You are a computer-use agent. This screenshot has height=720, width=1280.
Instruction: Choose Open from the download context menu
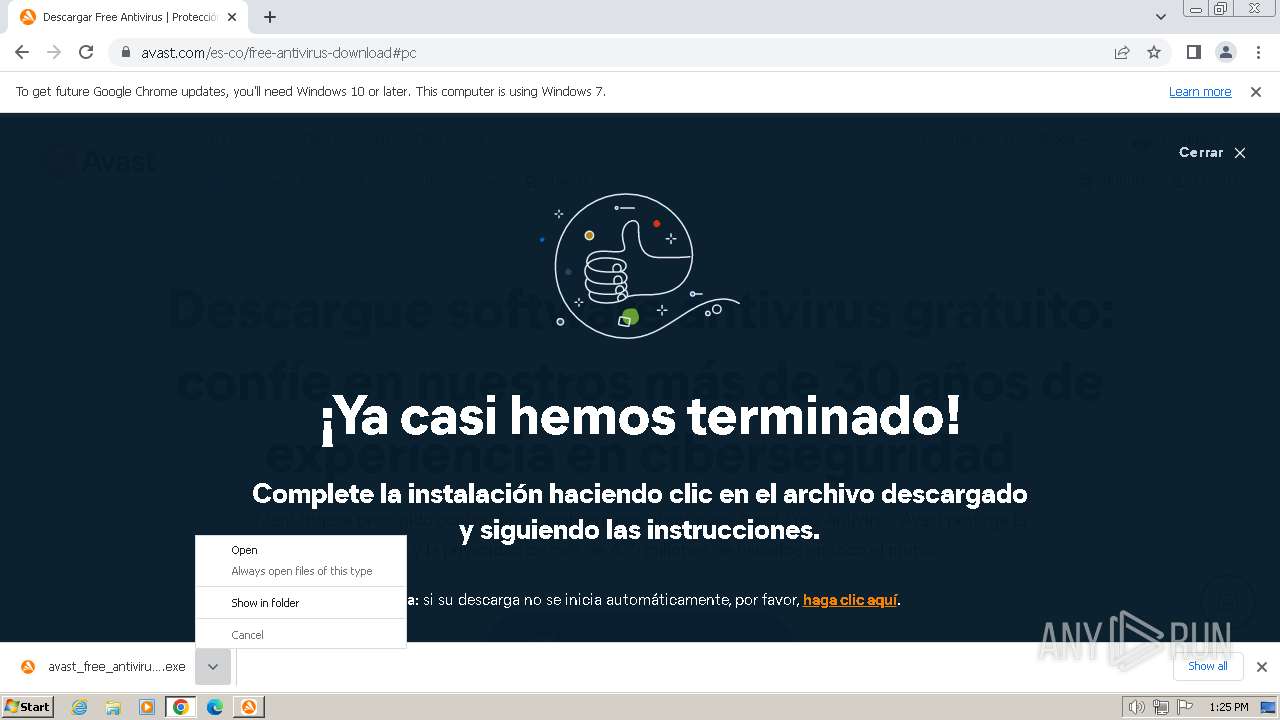[301, 550]
